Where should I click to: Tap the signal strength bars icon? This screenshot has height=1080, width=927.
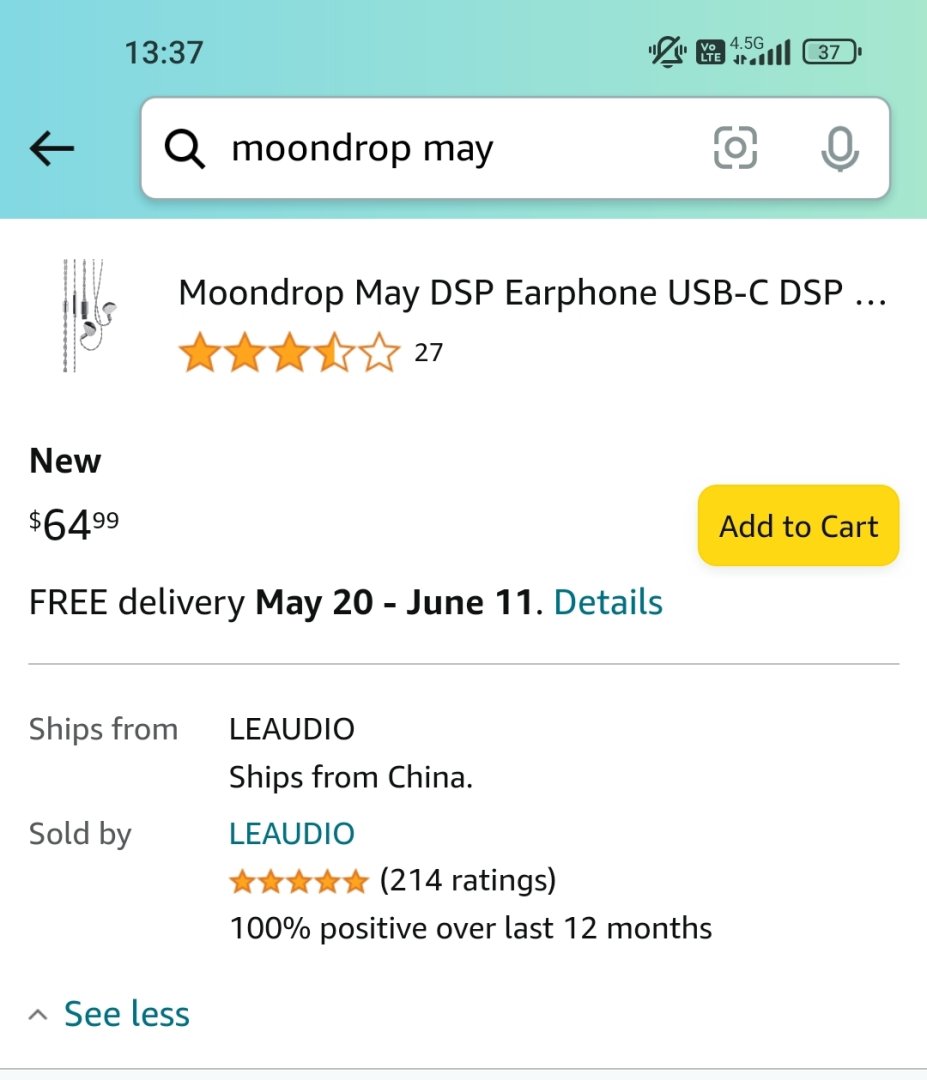click(x=772, y=54)
